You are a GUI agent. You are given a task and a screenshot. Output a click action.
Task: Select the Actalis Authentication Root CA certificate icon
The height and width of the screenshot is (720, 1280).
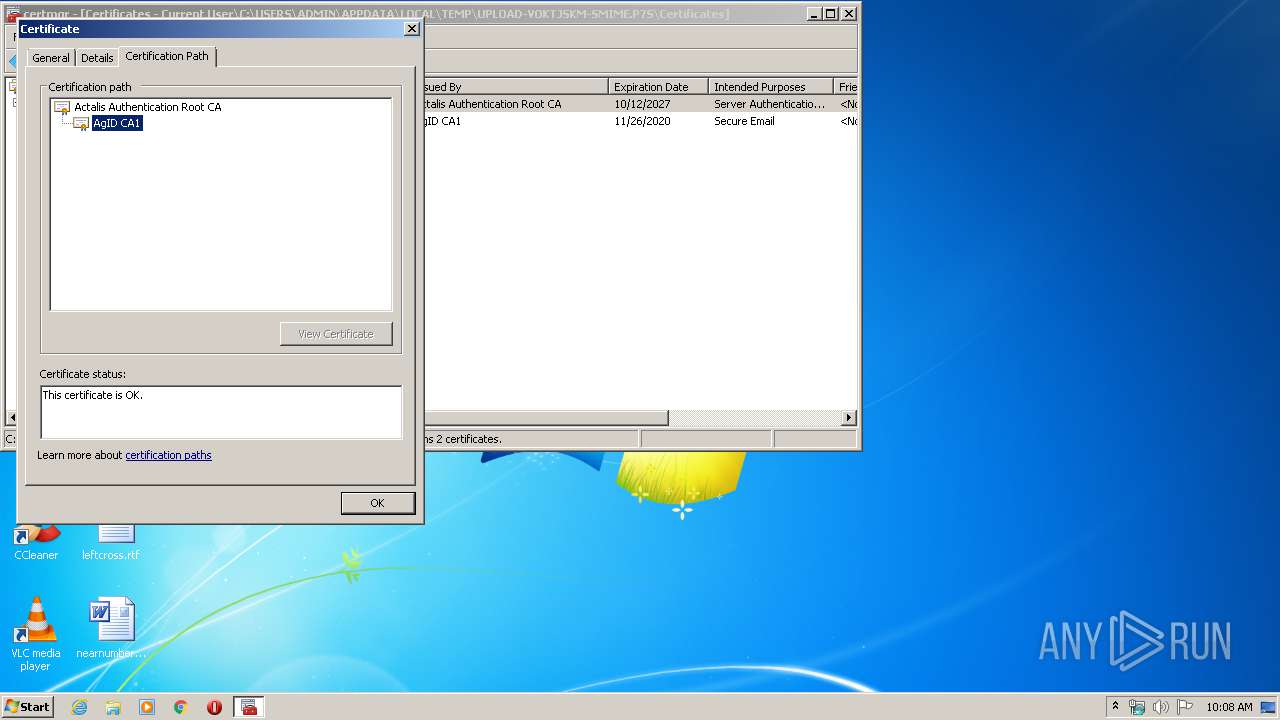pyautogui.click(x=62, y=107)
